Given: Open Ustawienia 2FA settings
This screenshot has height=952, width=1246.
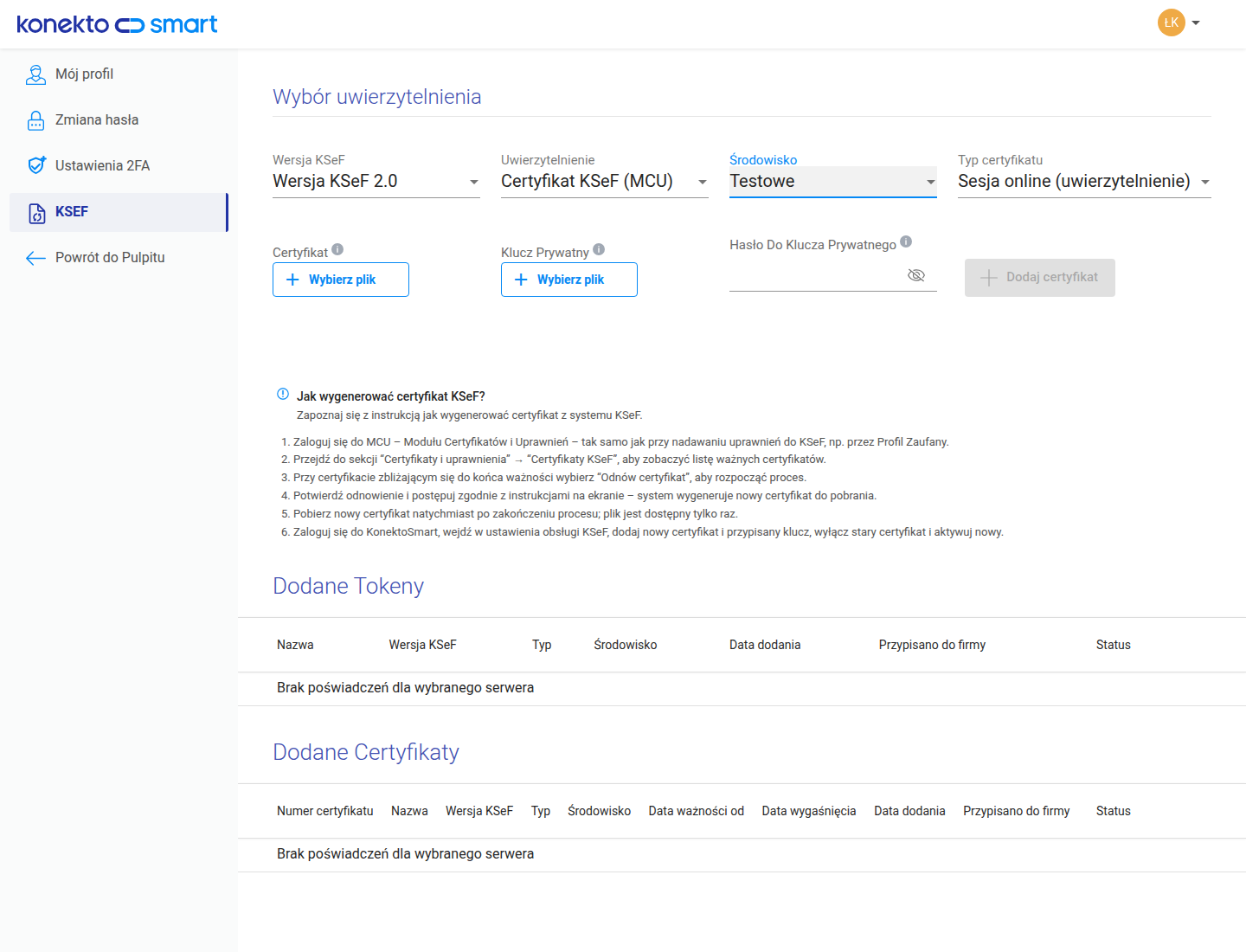Looking at the screenshot, I should coord(119,166).
